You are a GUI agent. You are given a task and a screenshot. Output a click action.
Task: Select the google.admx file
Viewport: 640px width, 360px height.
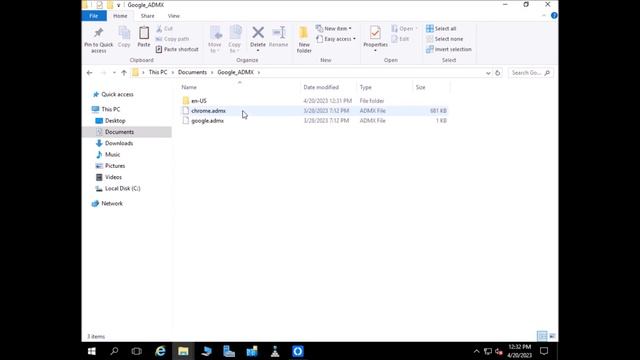[x=314, y=121]
